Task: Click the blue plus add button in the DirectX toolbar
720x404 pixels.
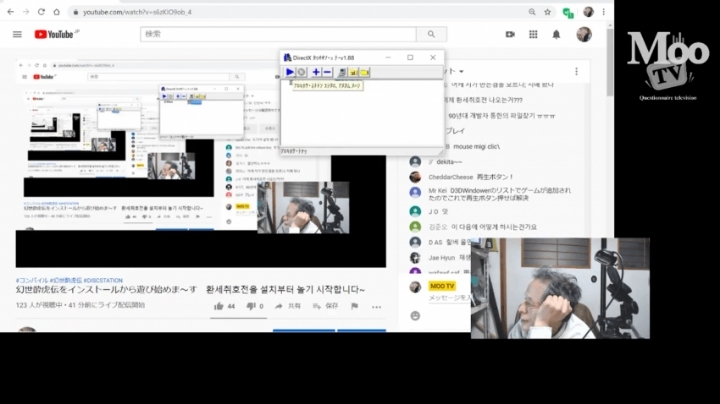Action: coord(316,72)
